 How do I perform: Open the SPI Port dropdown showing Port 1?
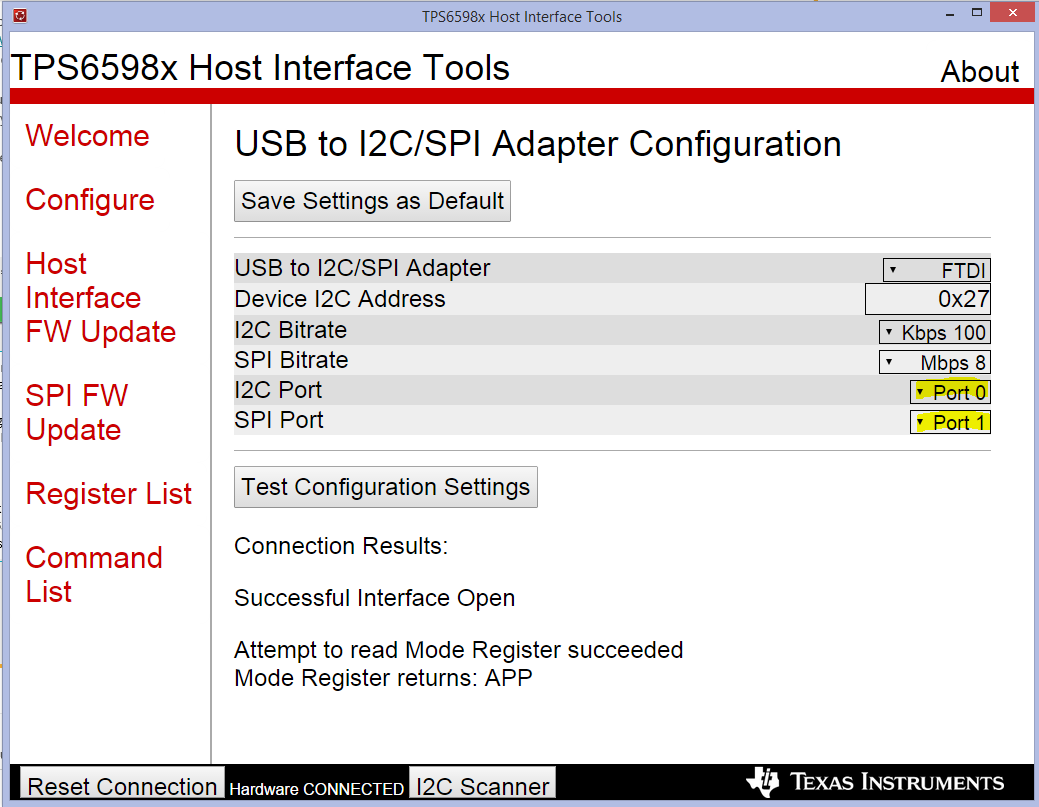(950, 422)
